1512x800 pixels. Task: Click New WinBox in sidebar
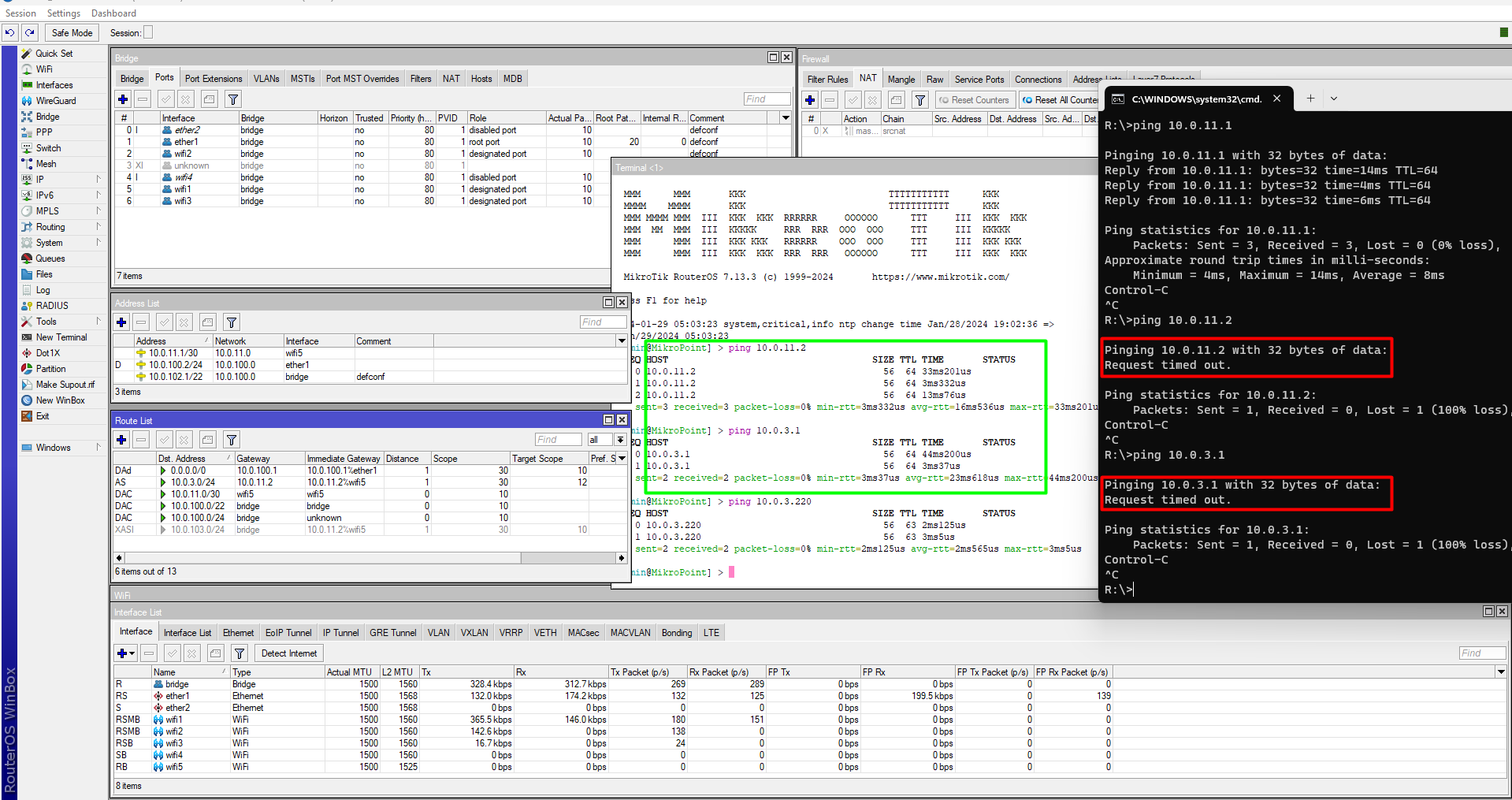[60, 400]
